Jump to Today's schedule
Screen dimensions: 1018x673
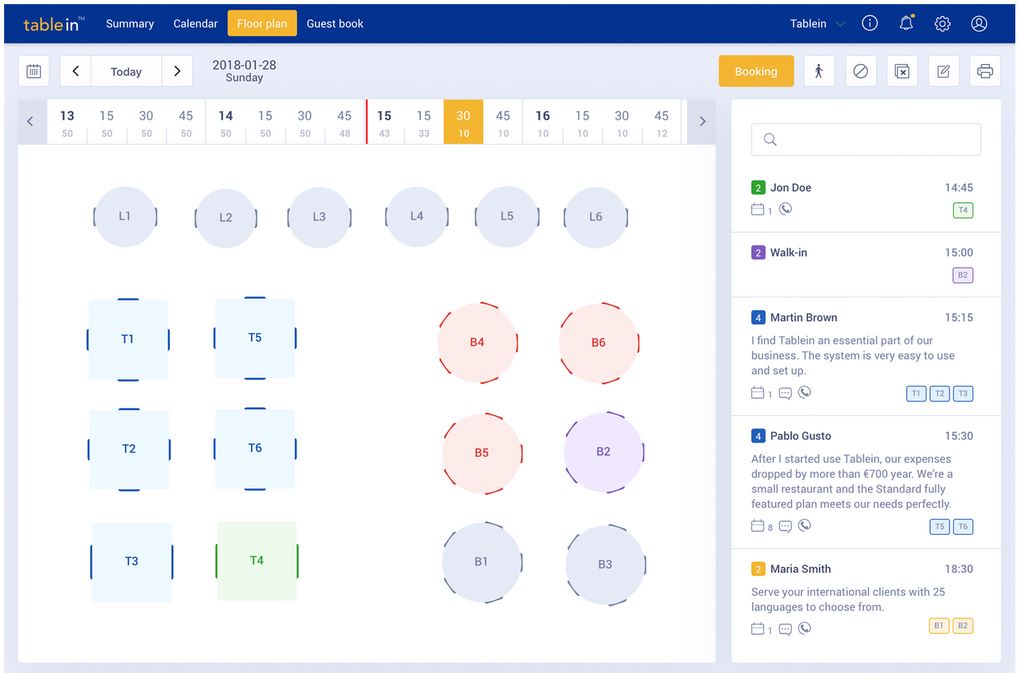[126, 71]
